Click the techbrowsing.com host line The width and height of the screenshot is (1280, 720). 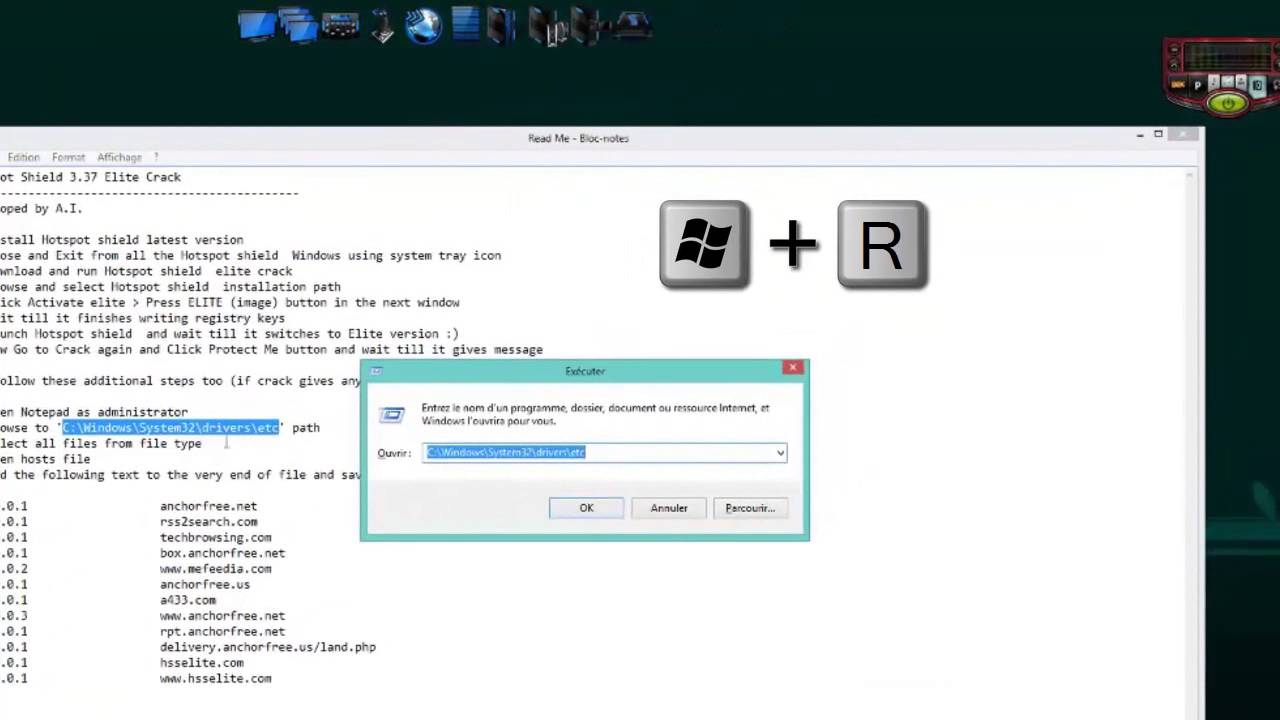point(215,537)
